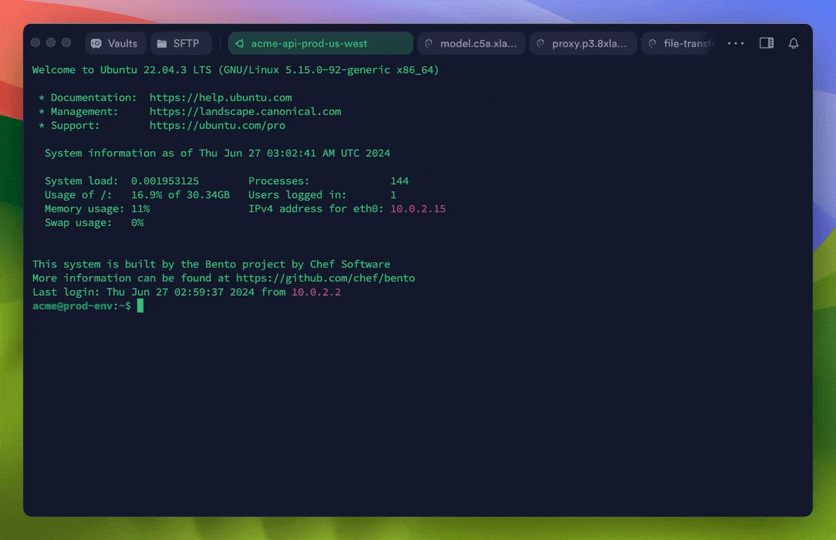The width and height of the screenshot is (836, 540).
Task: Open the SFTP tab
Action: pos(181,44)
